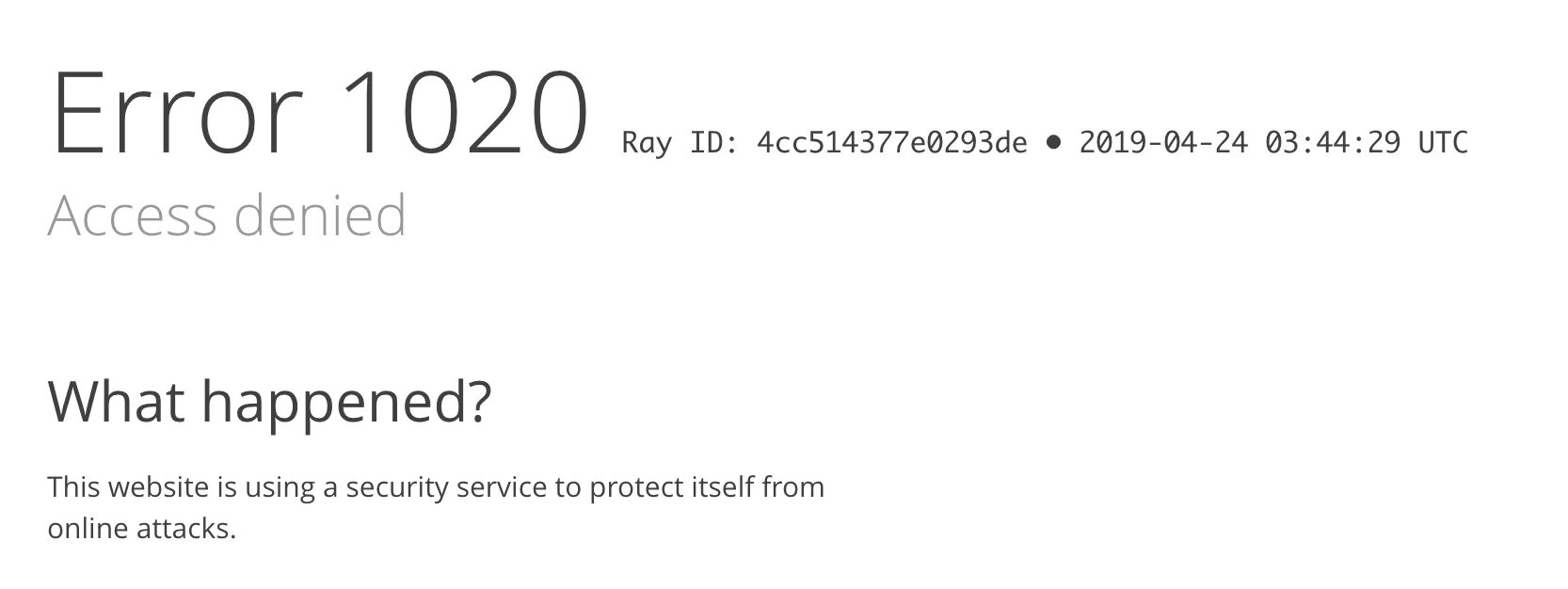Click the word "Access" in the subtitle

(133, 215)
